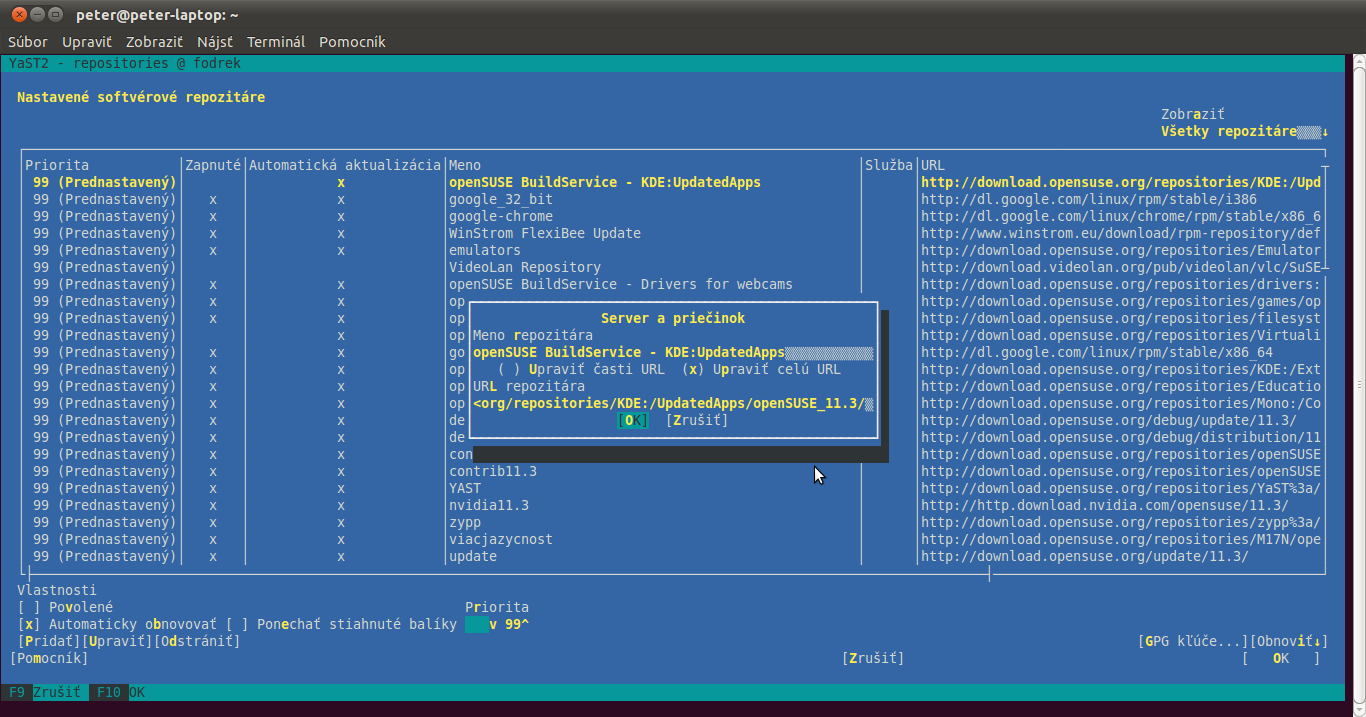Click the URL 'http://download.opensuse.org/update/11.3/'
This screenshot has width=1366, height=717.
click(1085, 557)
